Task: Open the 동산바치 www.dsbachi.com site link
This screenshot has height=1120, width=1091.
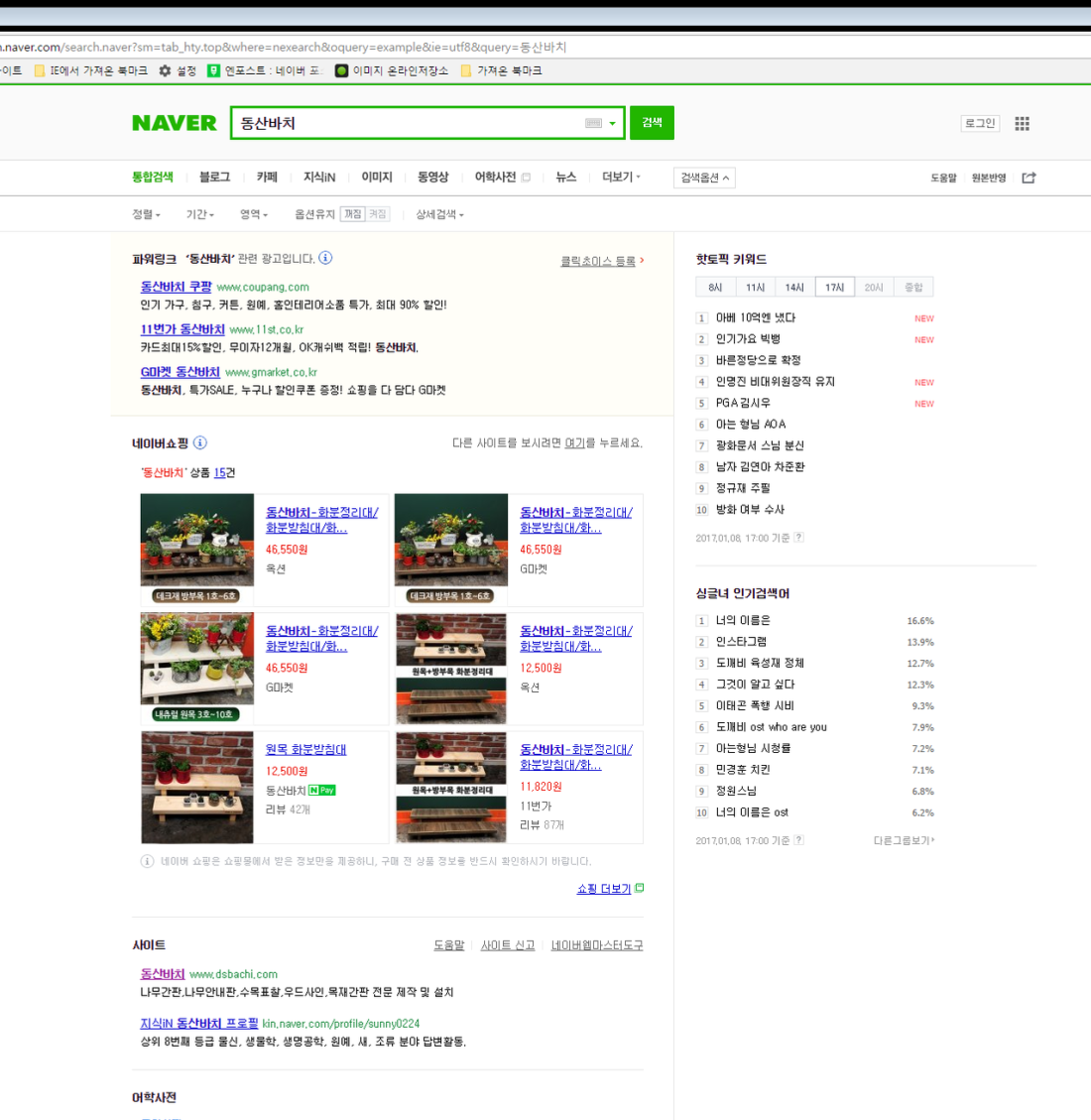Action: pyautogui.click(x=163, y=973)
